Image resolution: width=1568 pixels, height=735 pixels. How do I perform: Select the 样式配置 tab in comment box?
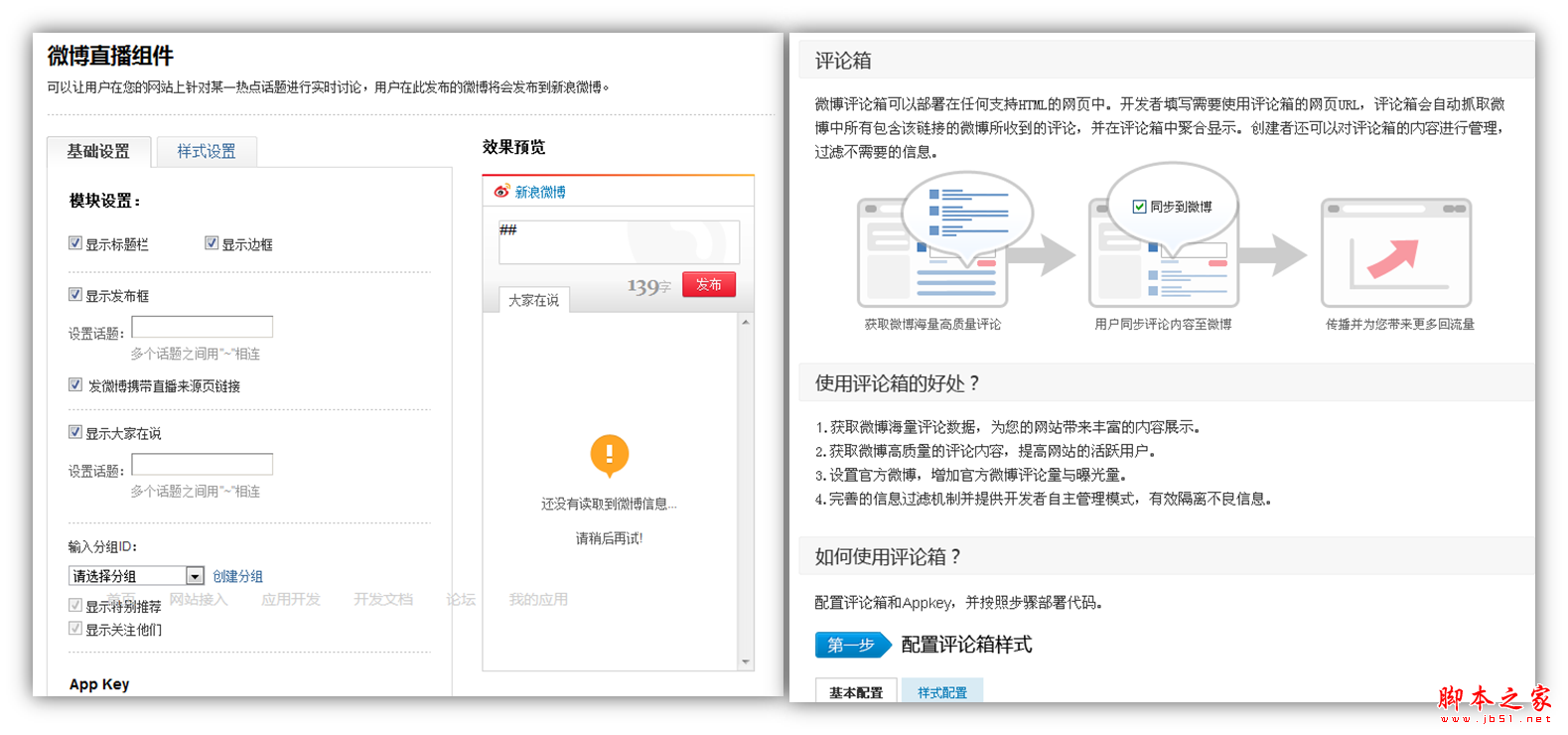pos(941,692)
